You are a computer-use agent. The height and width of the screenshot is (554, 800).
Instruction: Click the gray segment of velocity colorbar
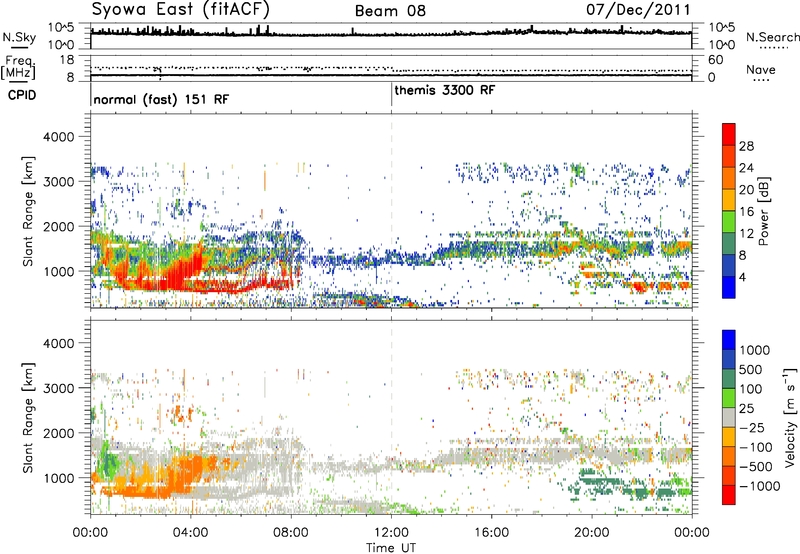click(x=729, y=418)
